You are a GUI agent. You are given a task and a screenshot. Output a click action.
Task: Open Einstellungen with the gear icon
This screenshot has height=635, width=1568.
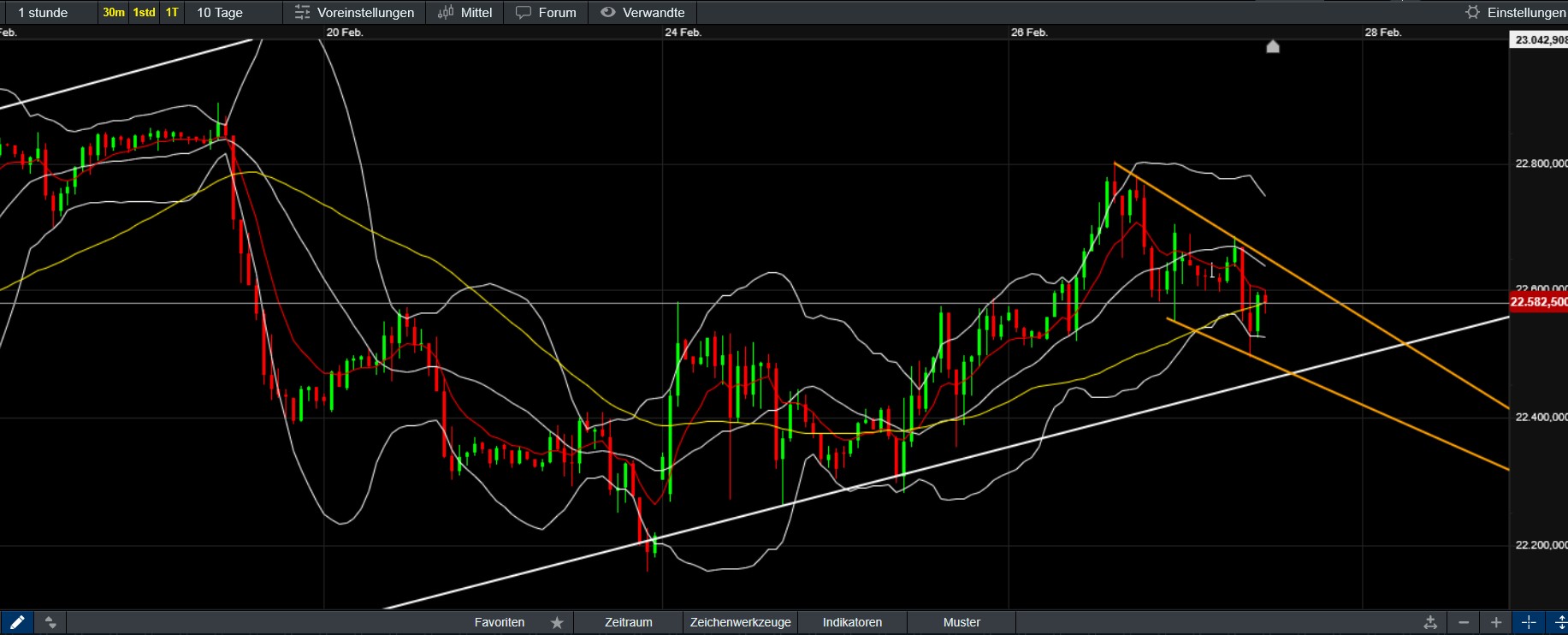coord(1472,12)
